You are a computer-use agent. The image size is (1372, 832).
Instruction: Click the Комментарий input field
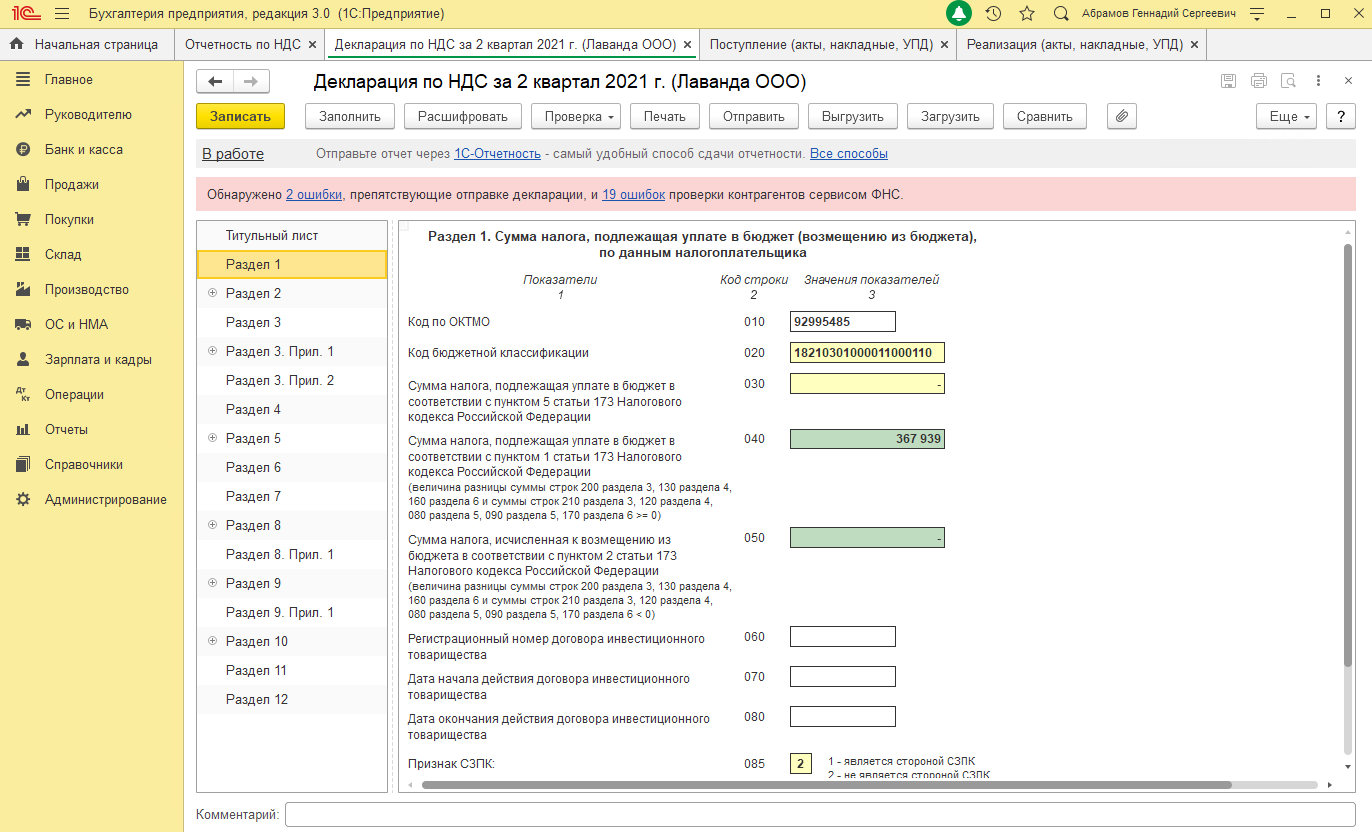[x=820, y=815]
